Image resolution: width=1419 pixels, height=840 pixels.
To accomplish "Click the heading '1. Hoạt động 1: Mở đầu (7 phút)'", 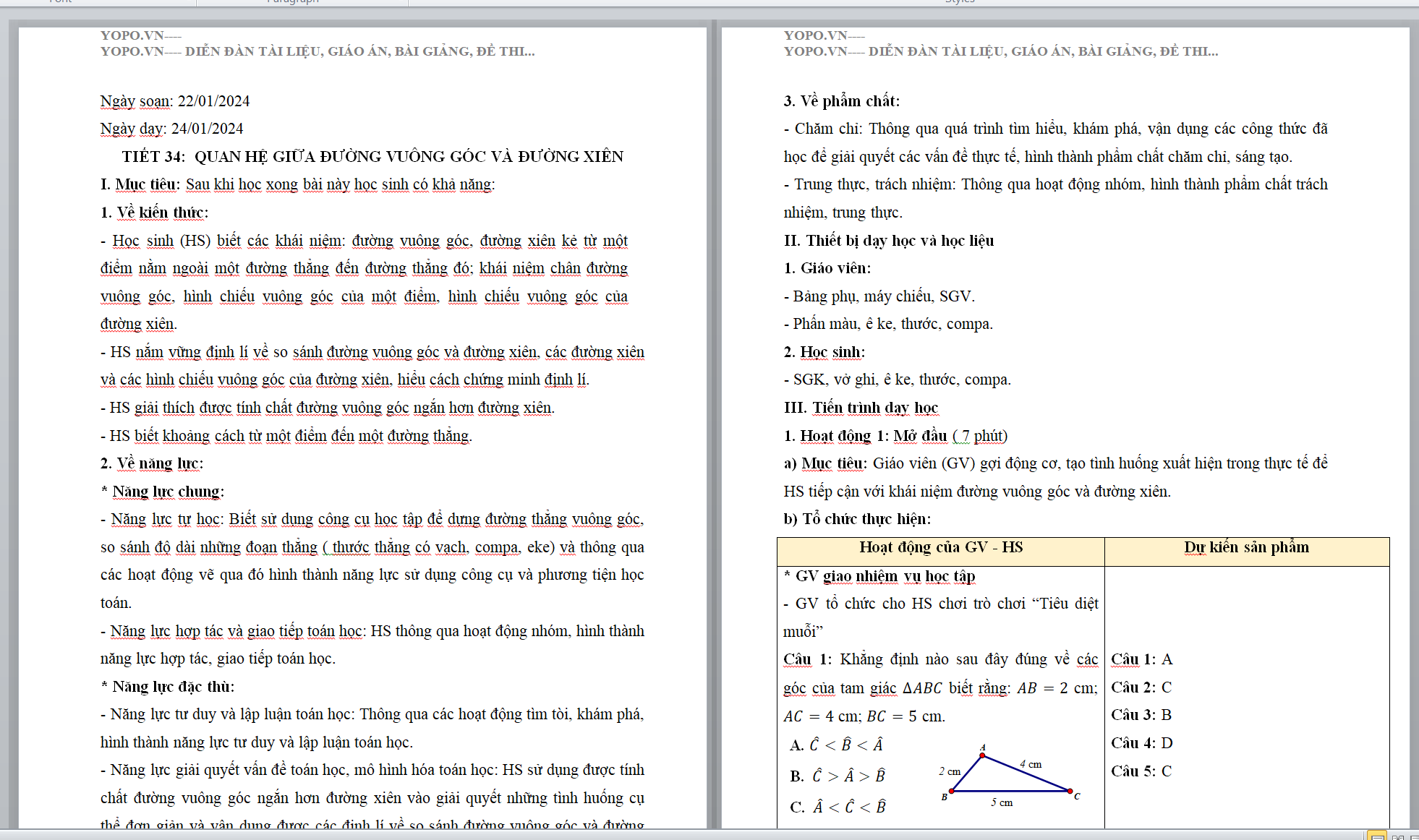I will 896,436.
